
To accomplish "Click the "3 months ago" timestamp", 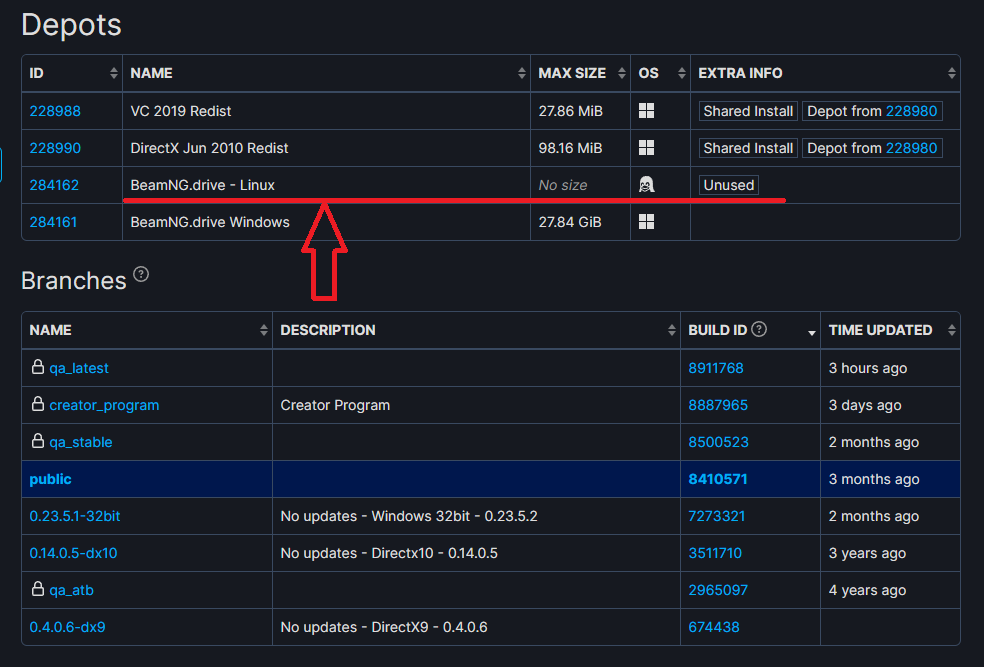I will (x=874, y=479).
